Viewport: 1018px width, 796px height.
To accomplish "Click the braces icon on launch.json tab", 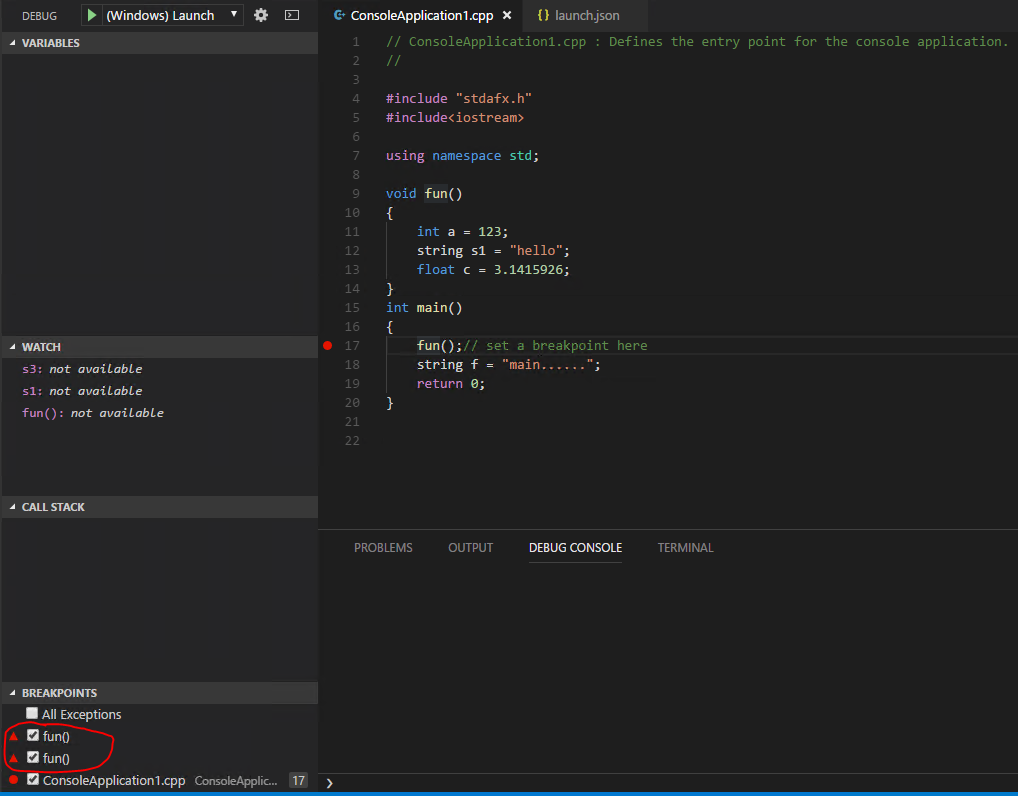I will (x=544, y=16).
